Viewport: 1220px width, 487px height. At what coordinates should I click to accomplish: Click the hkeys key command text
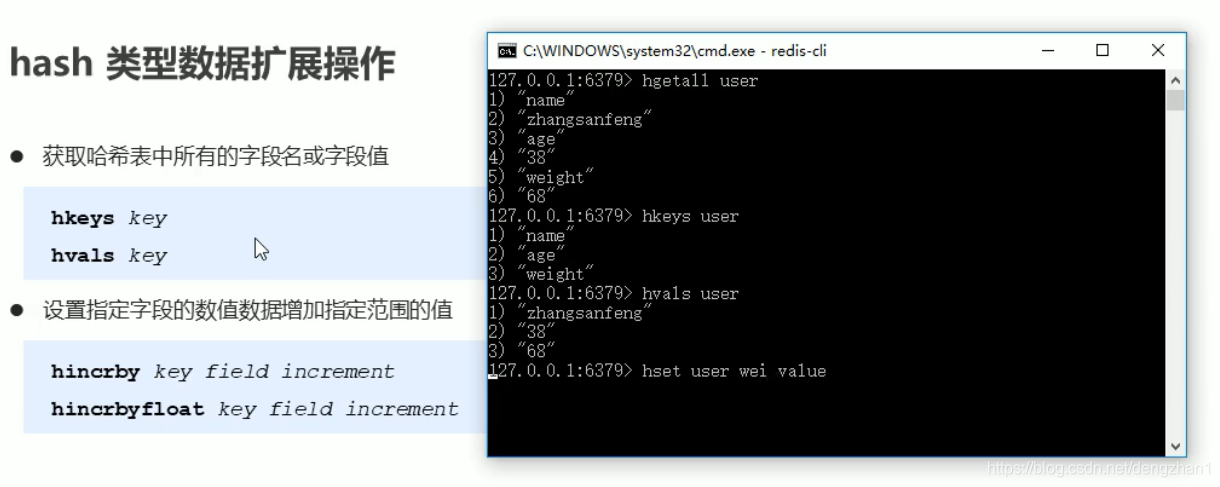coord(109,218)
